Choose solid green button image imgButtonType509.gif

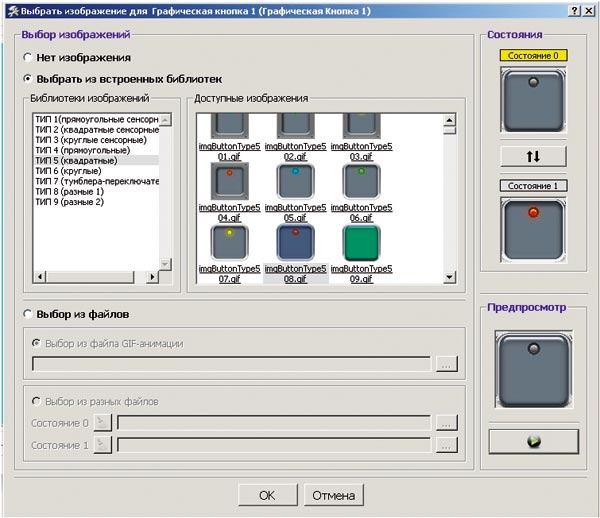361,242
